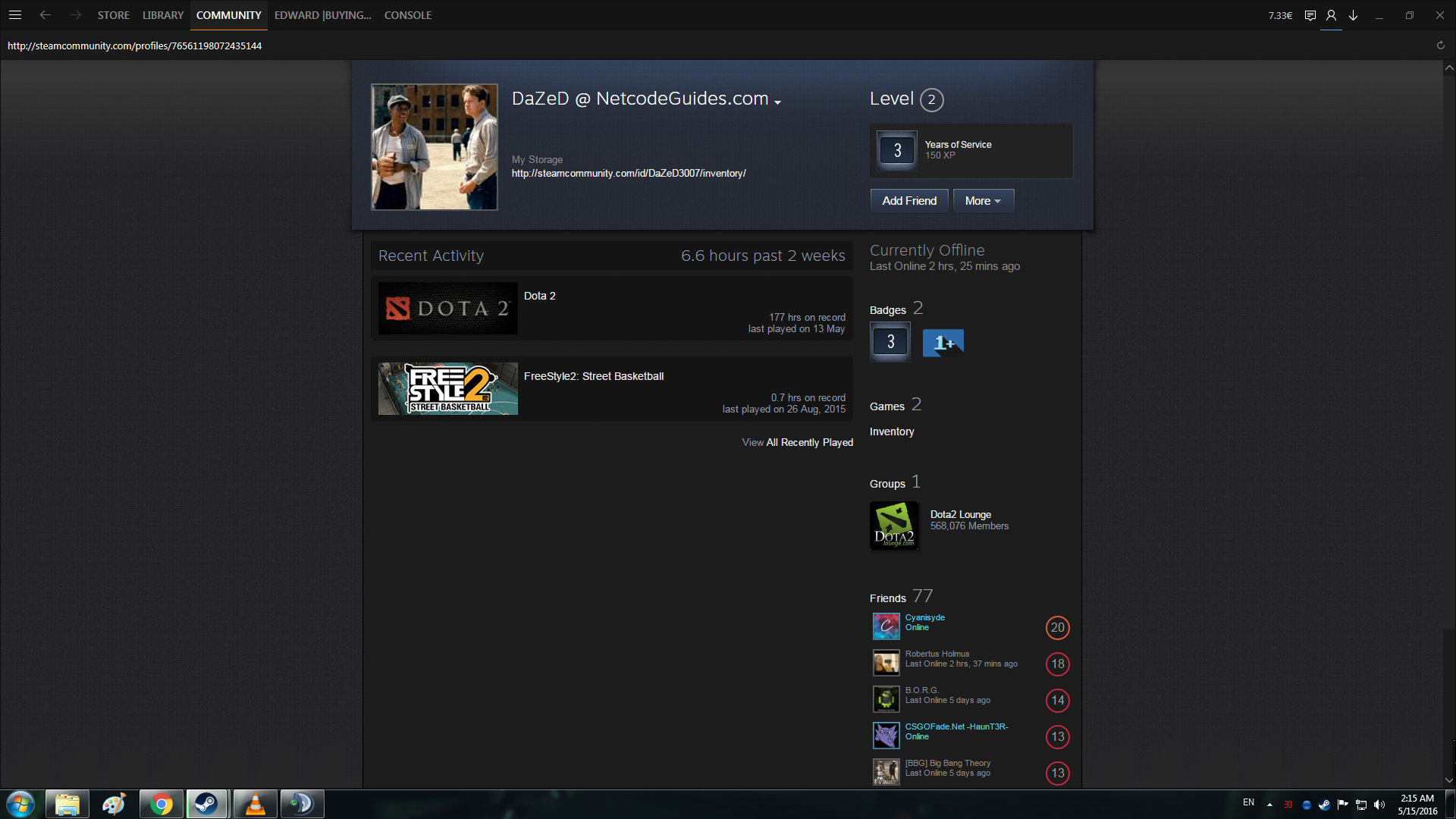Expand the profile name dropdown arrow
The image size is (1456, 819).
(777, 102)
